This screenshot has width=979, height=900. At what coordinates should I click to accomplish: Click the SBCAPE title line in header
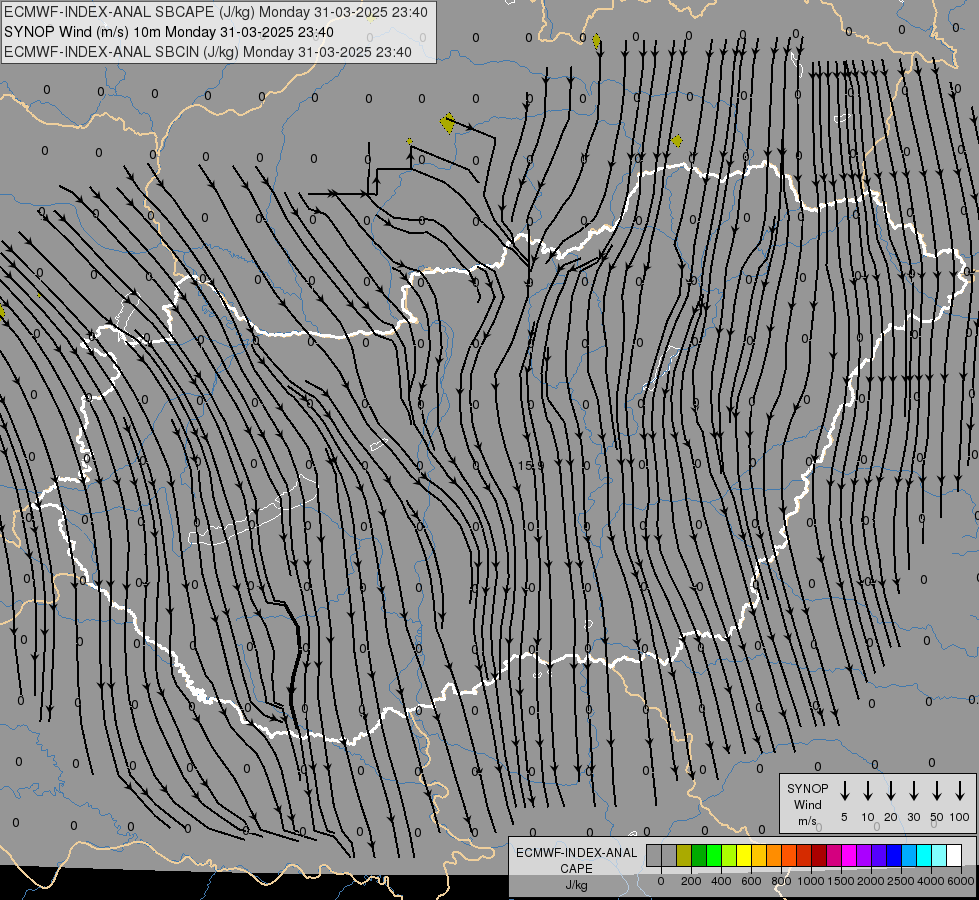tap(216, 12)
